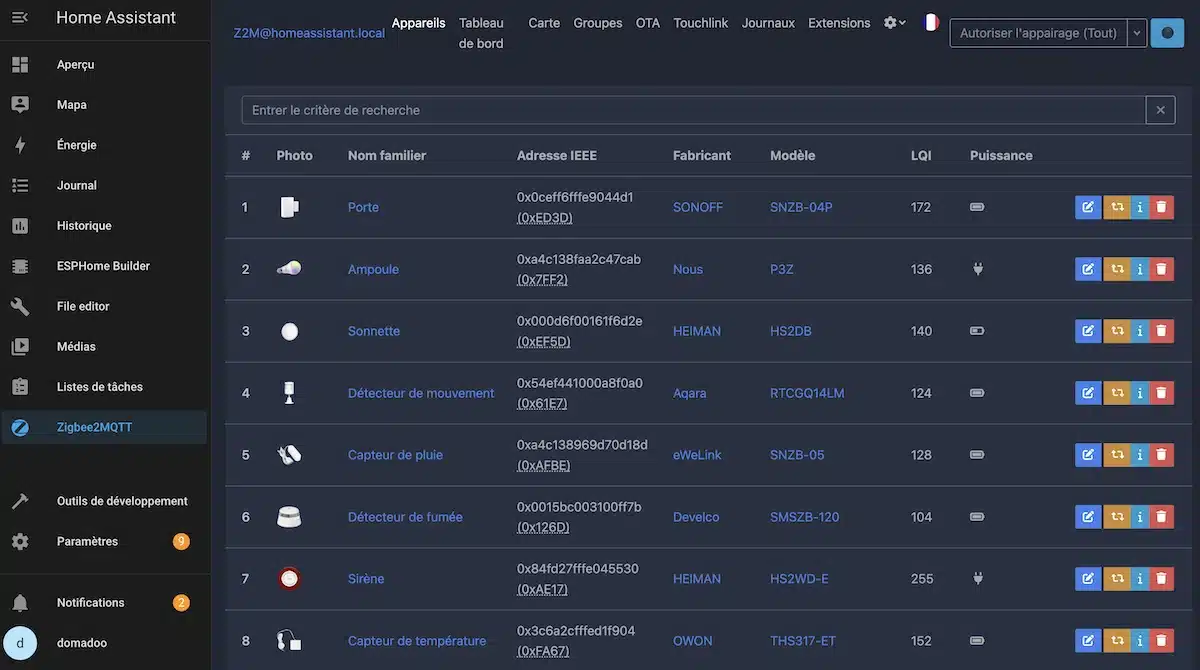Click the info icon for Sonnette row

(1140, 331)
